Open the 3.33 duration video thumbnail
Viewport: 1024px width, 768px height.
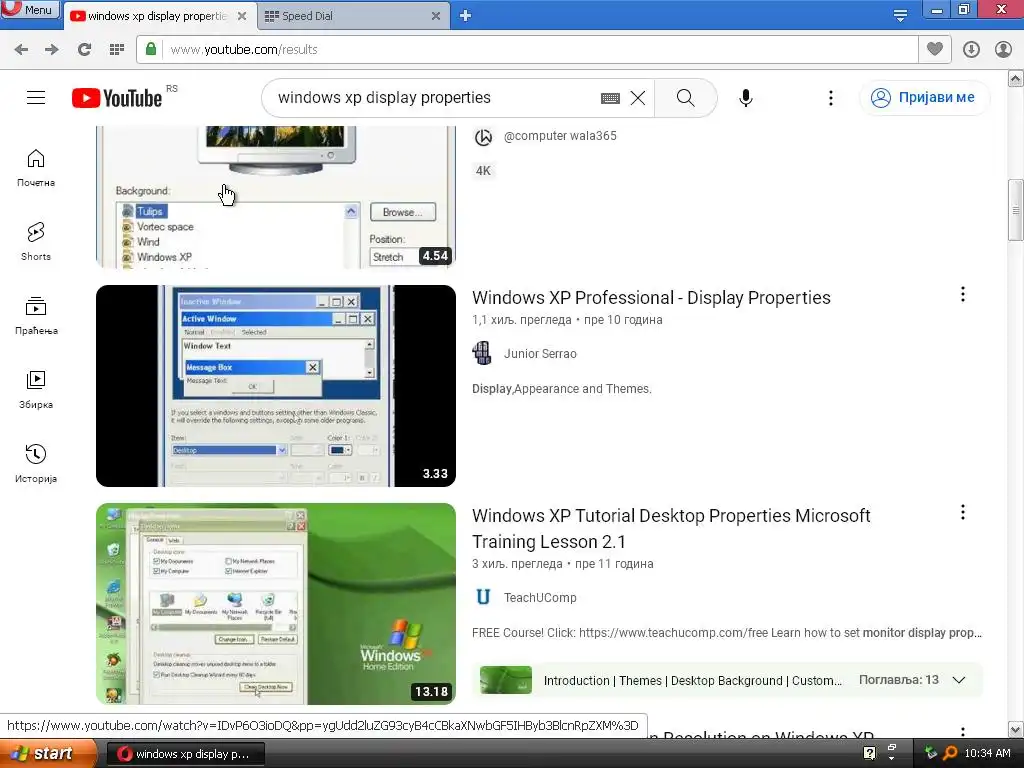coord(276,385)
